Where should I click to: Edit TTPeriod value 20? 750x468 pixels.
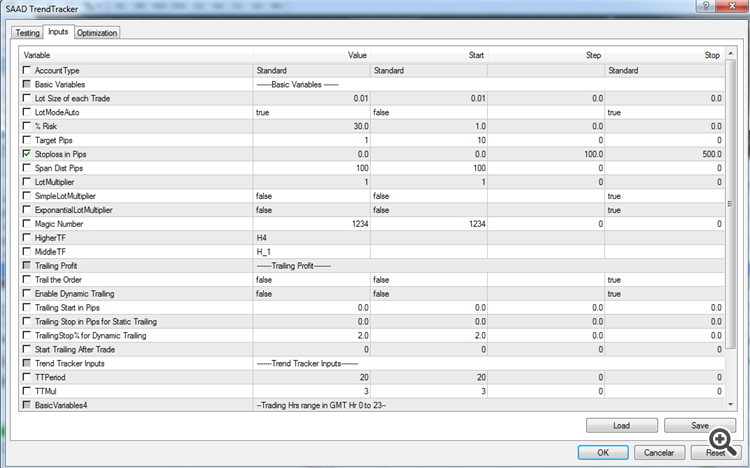[x=312, y=377]
